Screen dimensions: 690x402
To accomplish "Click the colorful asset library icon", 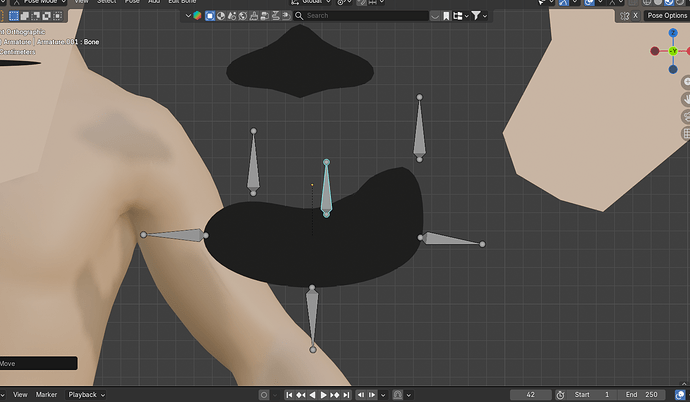I will [197, 16].
